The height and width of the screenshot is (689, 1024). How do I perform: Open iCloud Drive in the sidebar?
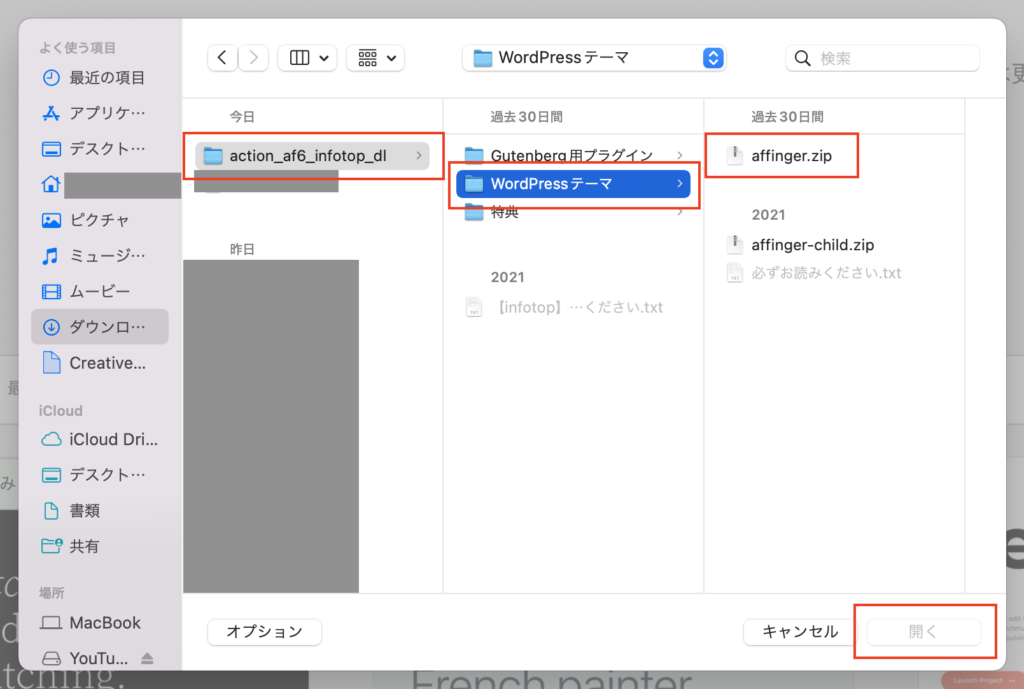click(x=100, y=440)
